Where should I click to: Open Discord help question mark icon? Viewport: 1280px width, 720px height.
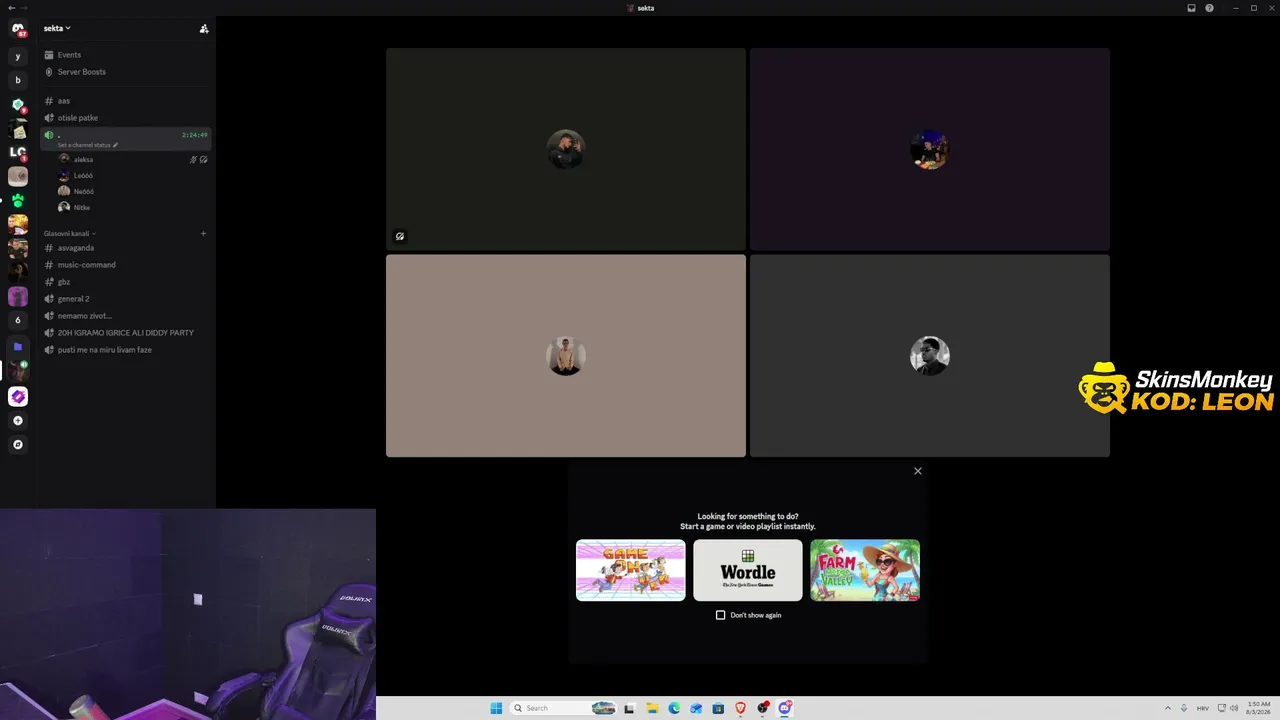tap(1209, 8)
